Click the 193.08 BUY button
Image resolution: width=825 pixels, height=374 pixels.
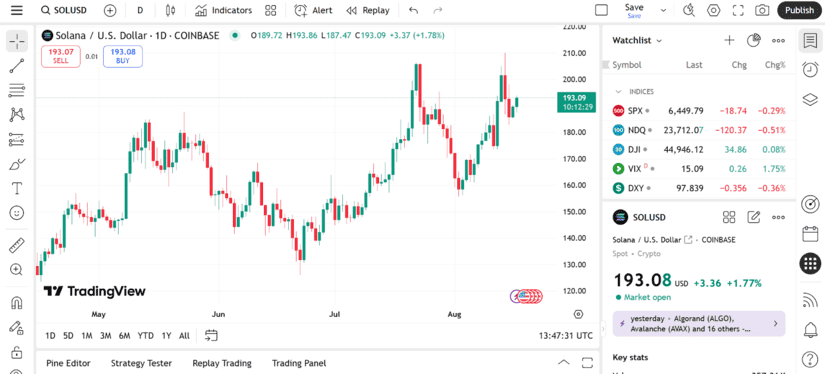coord(123,56)
